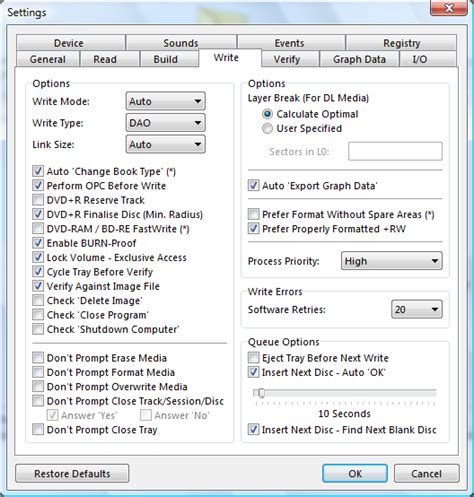Viewport: 474px width, 497px height.
Task: Enable Prefer Format Without Spare Areas
Action: tap(253, 214)
